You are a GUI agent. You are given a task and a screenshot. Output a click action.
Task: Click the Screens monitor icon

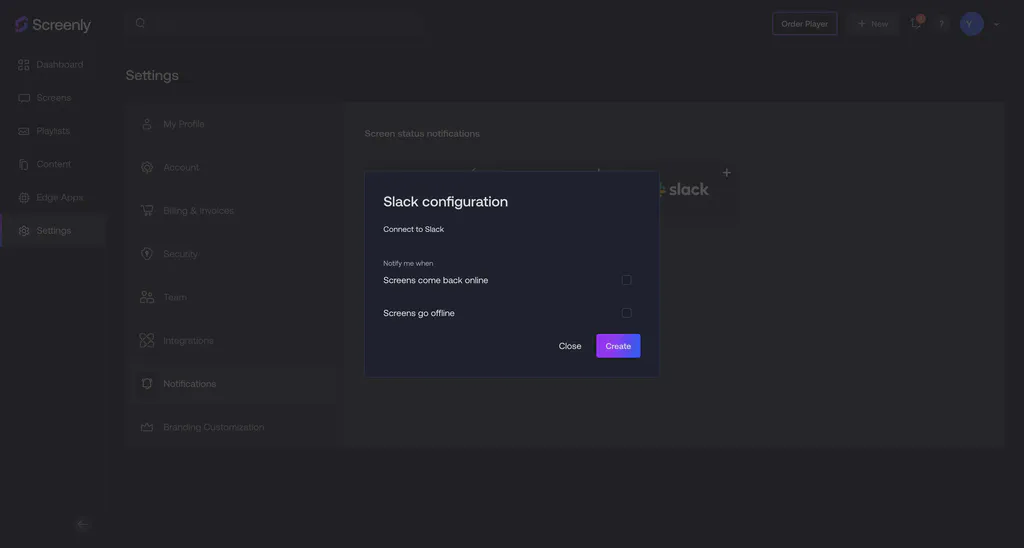tap(24, 98)
